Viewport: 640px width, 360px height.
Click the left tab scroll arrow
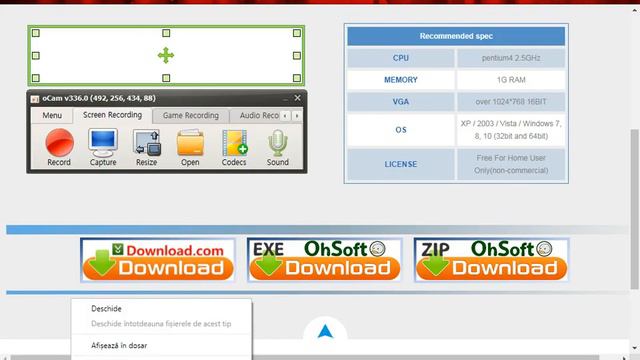(x=285, y=116)
